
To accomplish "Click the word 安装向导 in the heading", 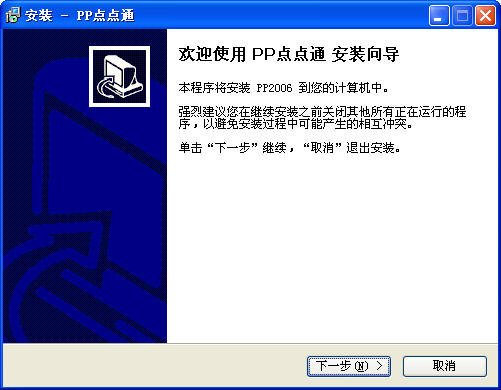I will pyautogui.click(x=365, y=54).
